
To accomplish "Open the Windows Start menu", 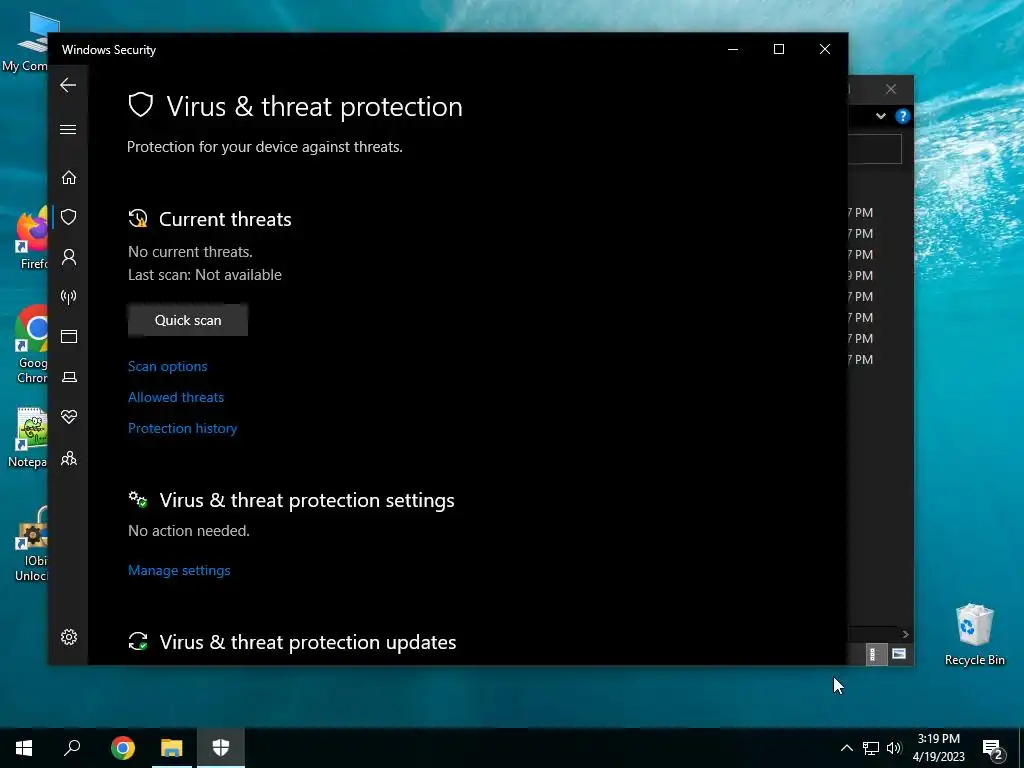I will tap(24, 748).
